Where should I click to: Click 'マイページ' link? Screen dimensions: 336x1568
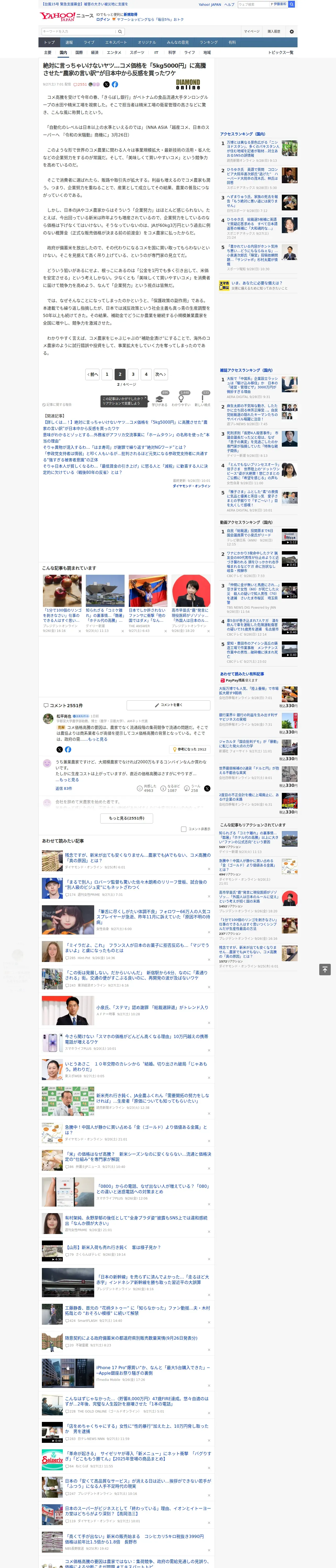click(251, 32)
